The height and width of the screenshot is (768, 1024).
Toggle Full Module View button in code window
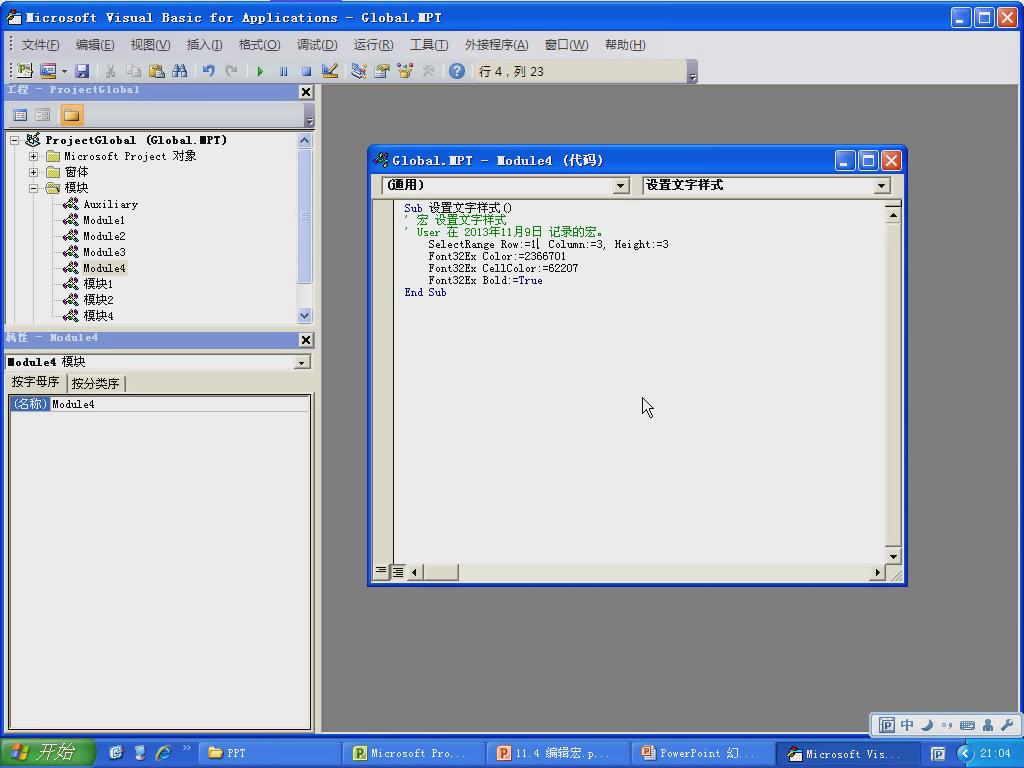(397, 572)
